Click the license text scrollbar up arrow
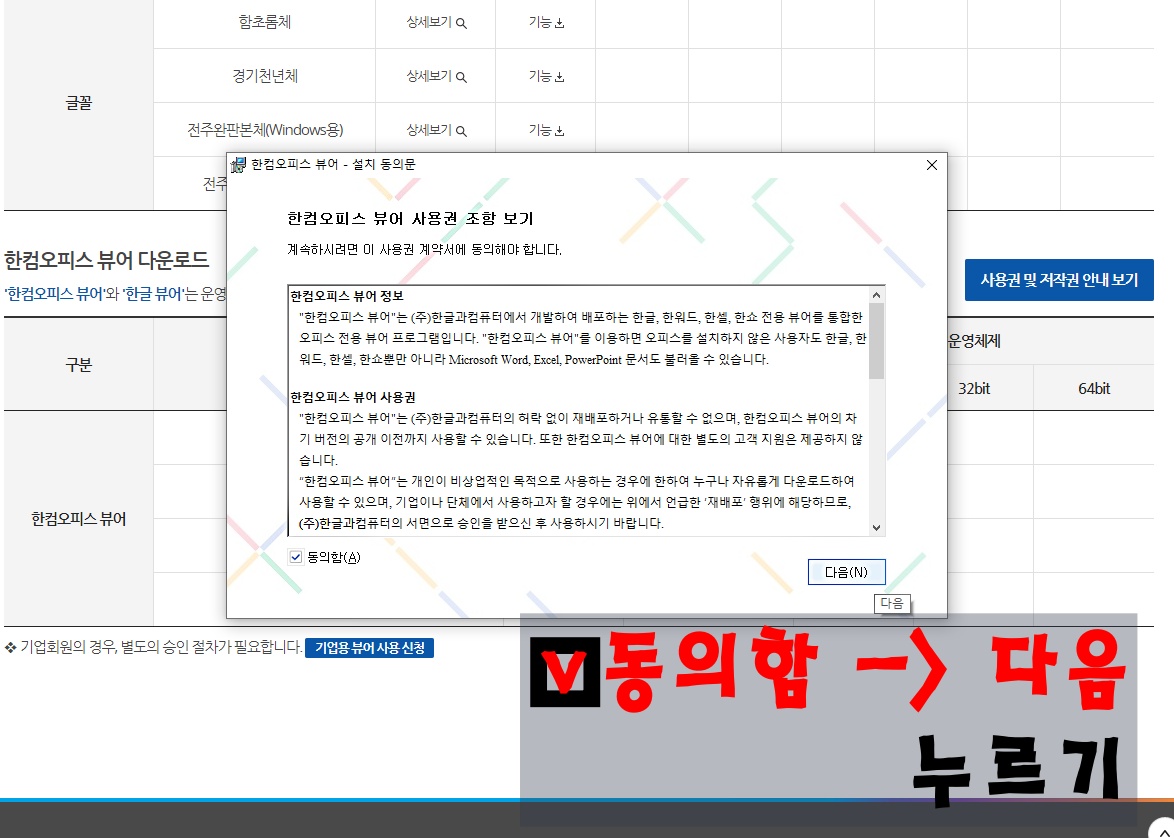 (877, 294)
